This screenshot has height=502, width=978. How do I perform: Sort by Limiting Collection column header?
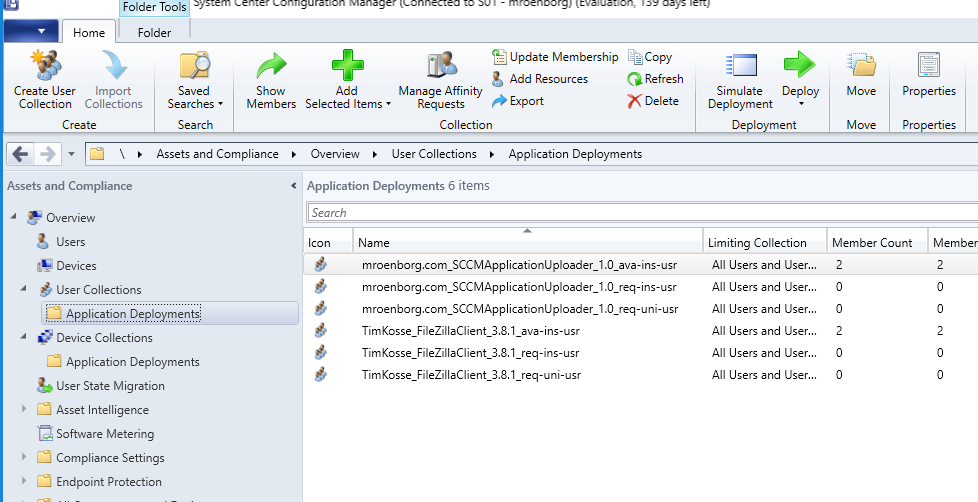[x=765, y=241]
